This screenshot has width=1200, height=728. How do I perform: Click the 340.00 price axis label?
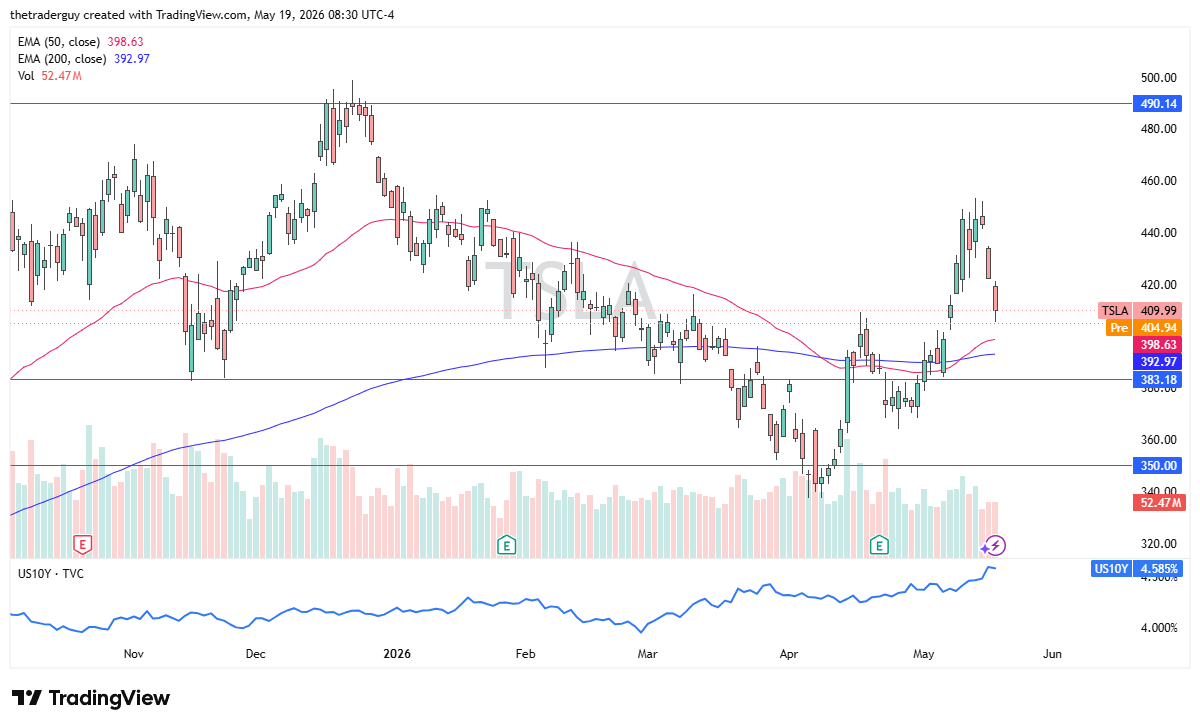pyautogui.click(x=1157, y=492)
